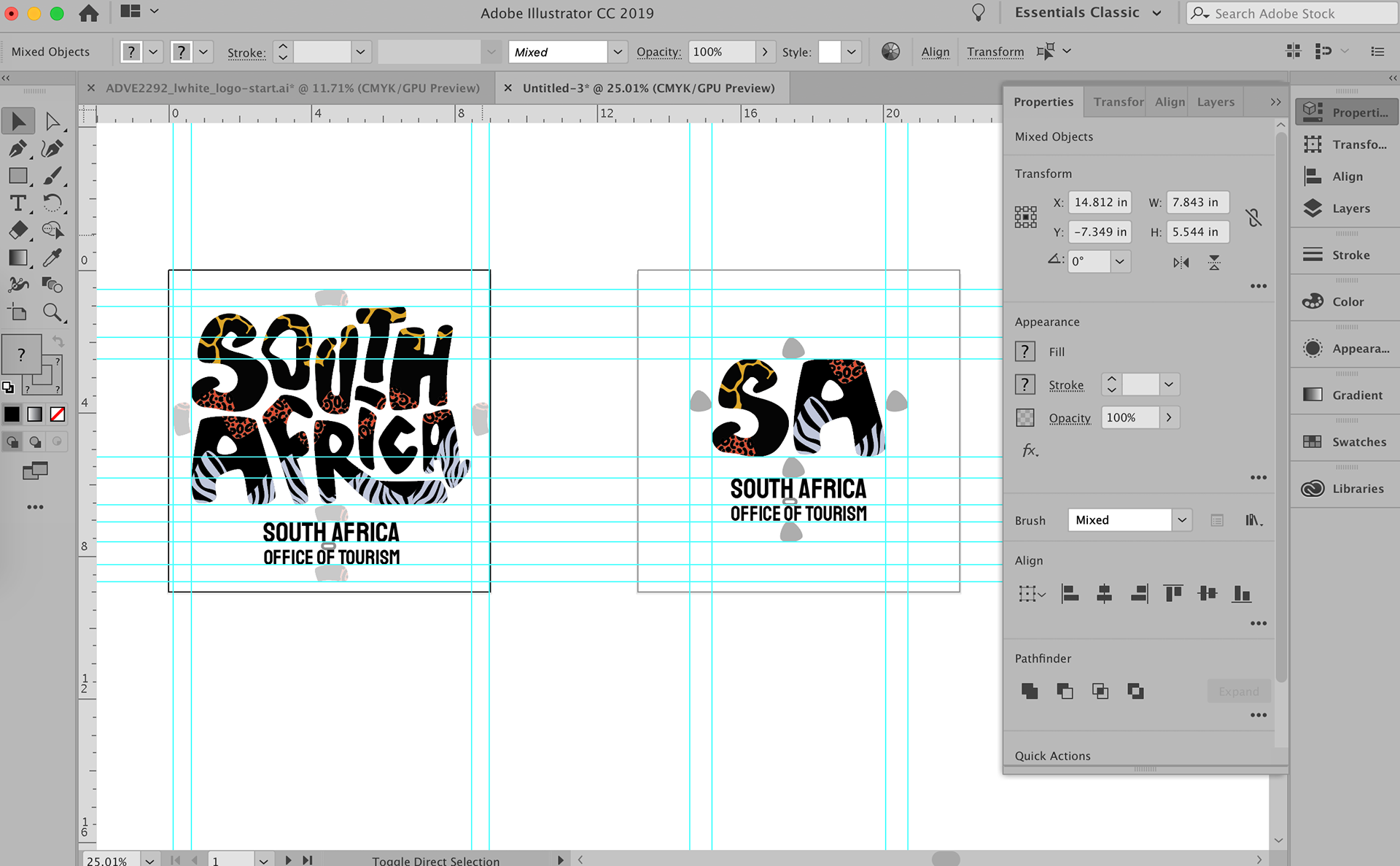Click the Stroke label in Properties panel
The width and height of the screenshot is (1400, 866).
[x=1066, y=385]
